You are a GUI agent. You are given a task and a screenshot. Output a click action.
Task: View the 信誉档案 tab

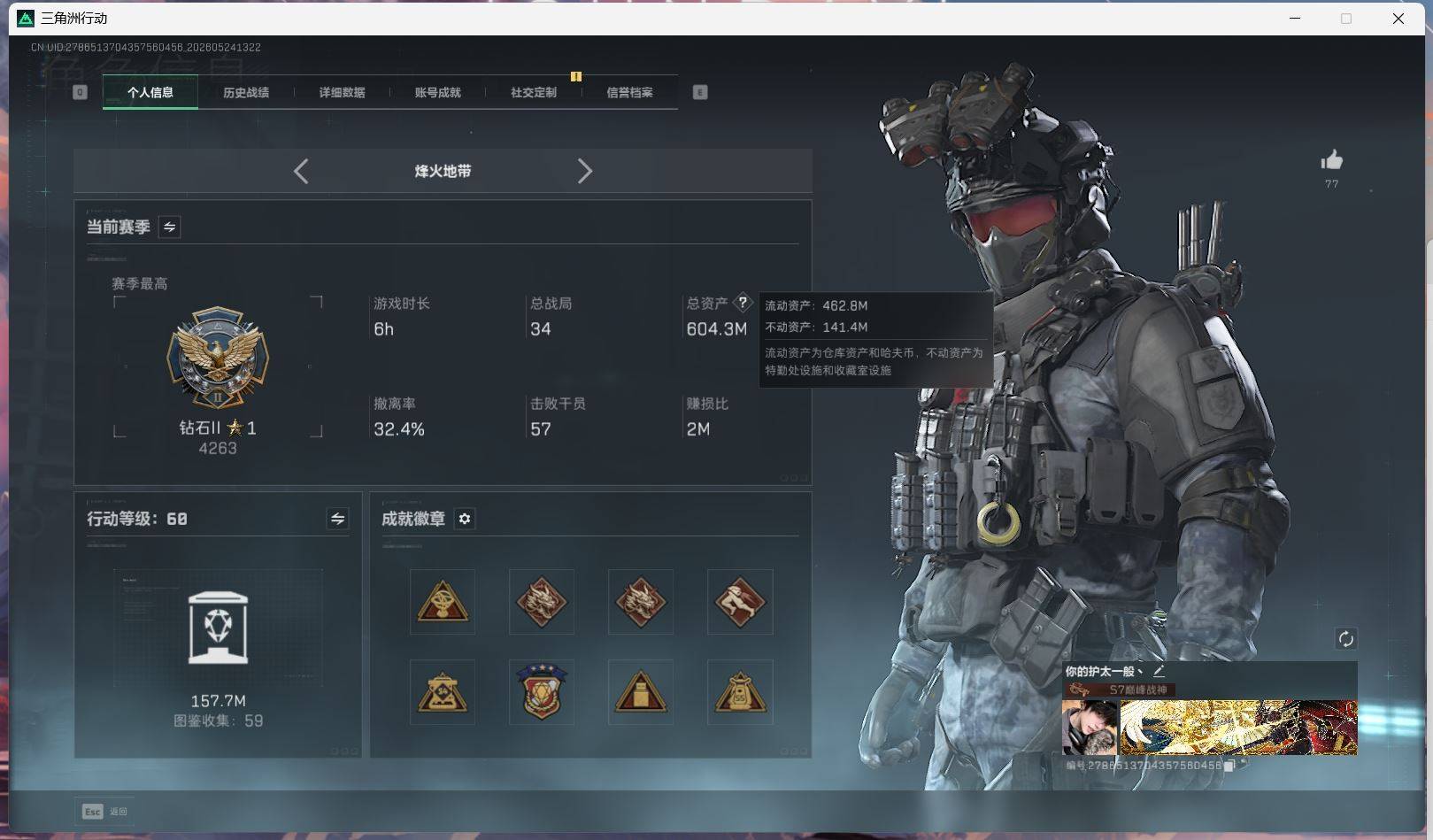point(629,92)
